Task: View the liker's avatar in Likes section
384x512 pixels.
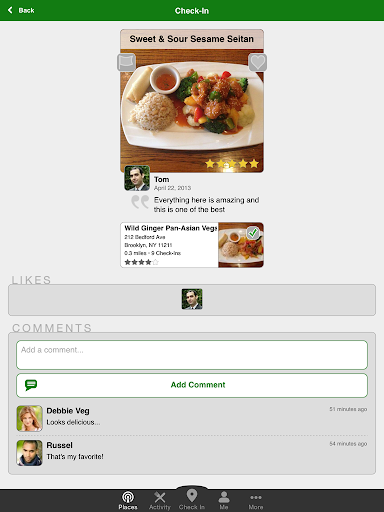Action: (192, 299)
